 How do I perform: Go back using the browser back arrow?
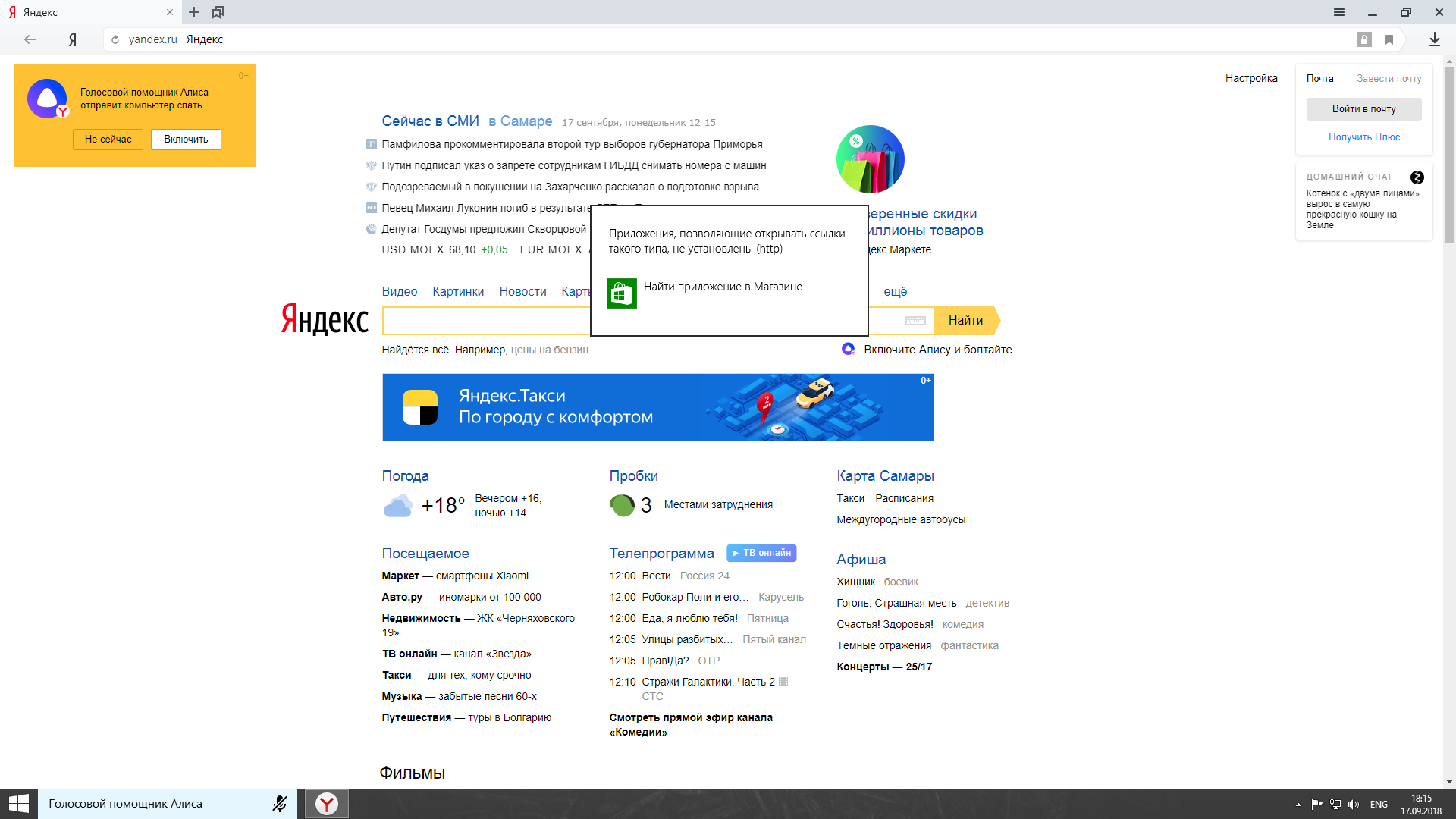tap(30, 39)
